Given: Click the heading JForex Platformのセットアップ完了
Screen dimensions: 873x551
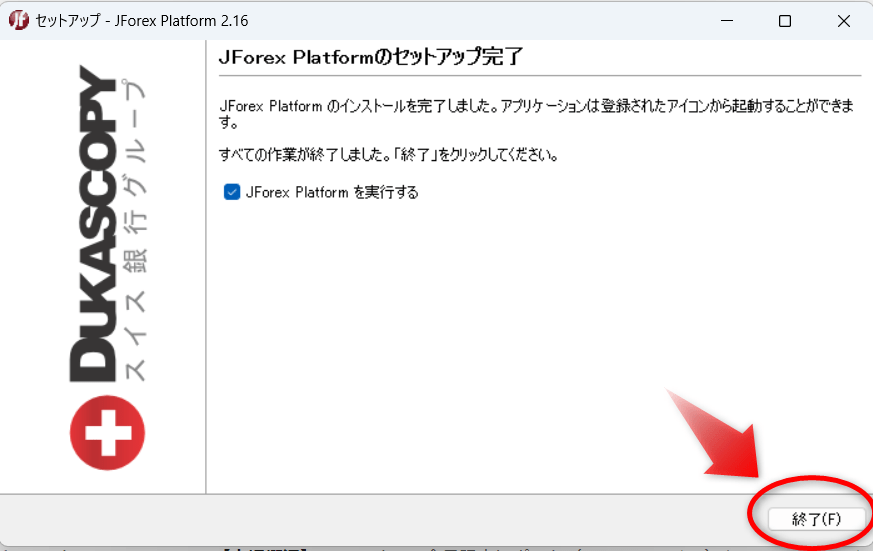Looking at the screenshot, I should pos(371,57).
